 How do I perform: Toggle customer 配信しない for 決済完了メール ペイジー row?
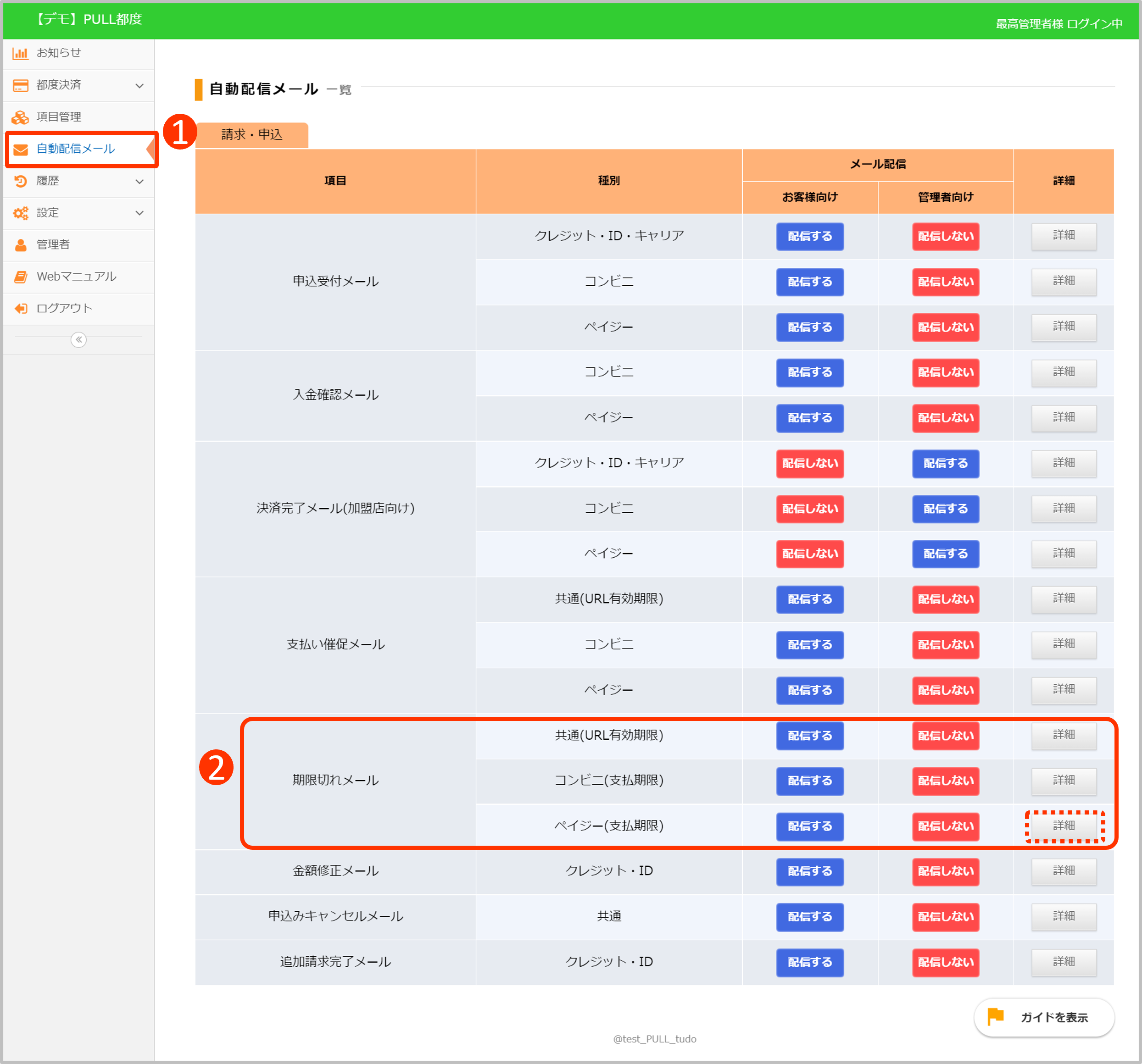[809, 554]
